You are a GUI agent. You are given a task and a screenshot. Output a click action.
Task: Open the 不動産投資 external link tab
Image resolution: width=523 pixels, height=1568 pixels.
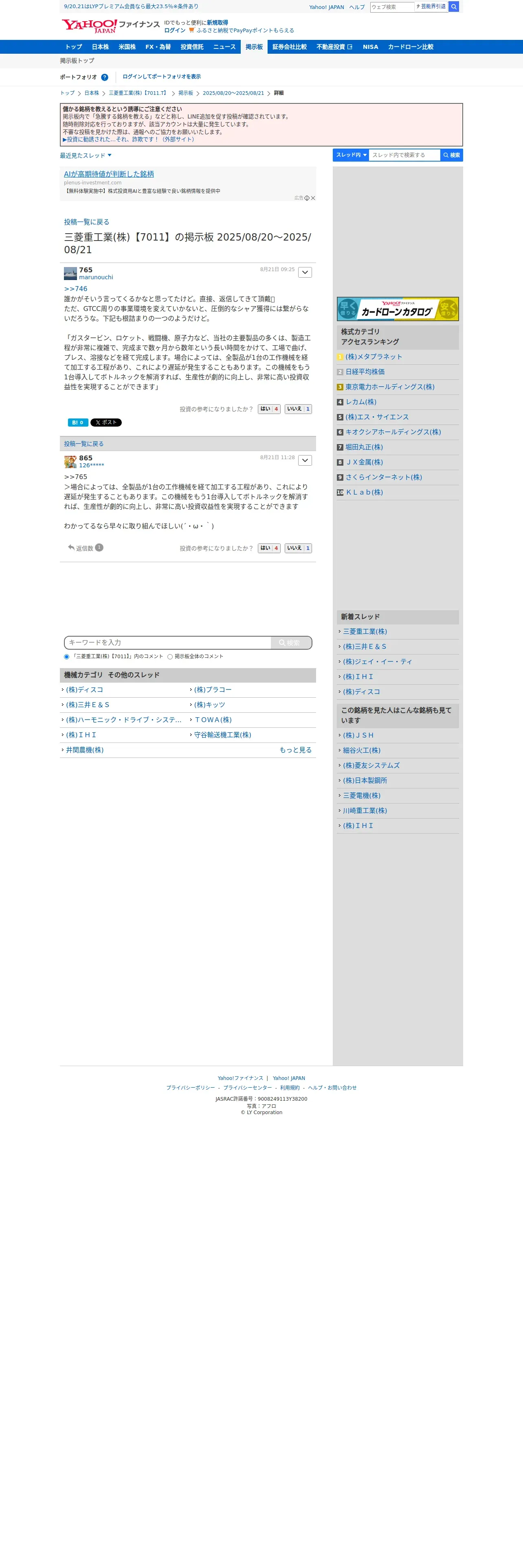coord(334,47)
